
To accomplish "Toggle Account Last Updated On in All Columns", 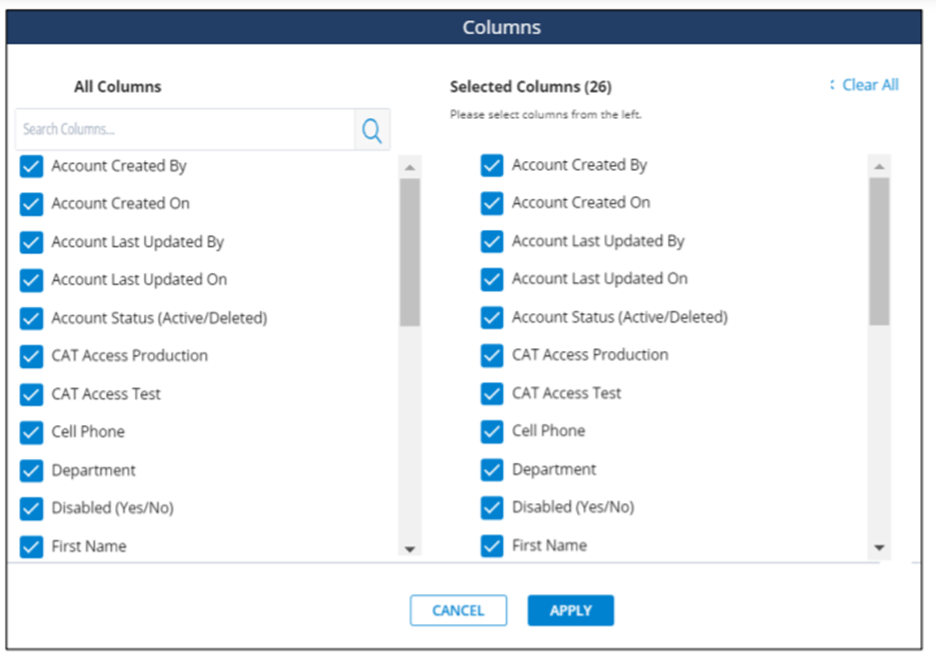I will click(31, 280).
